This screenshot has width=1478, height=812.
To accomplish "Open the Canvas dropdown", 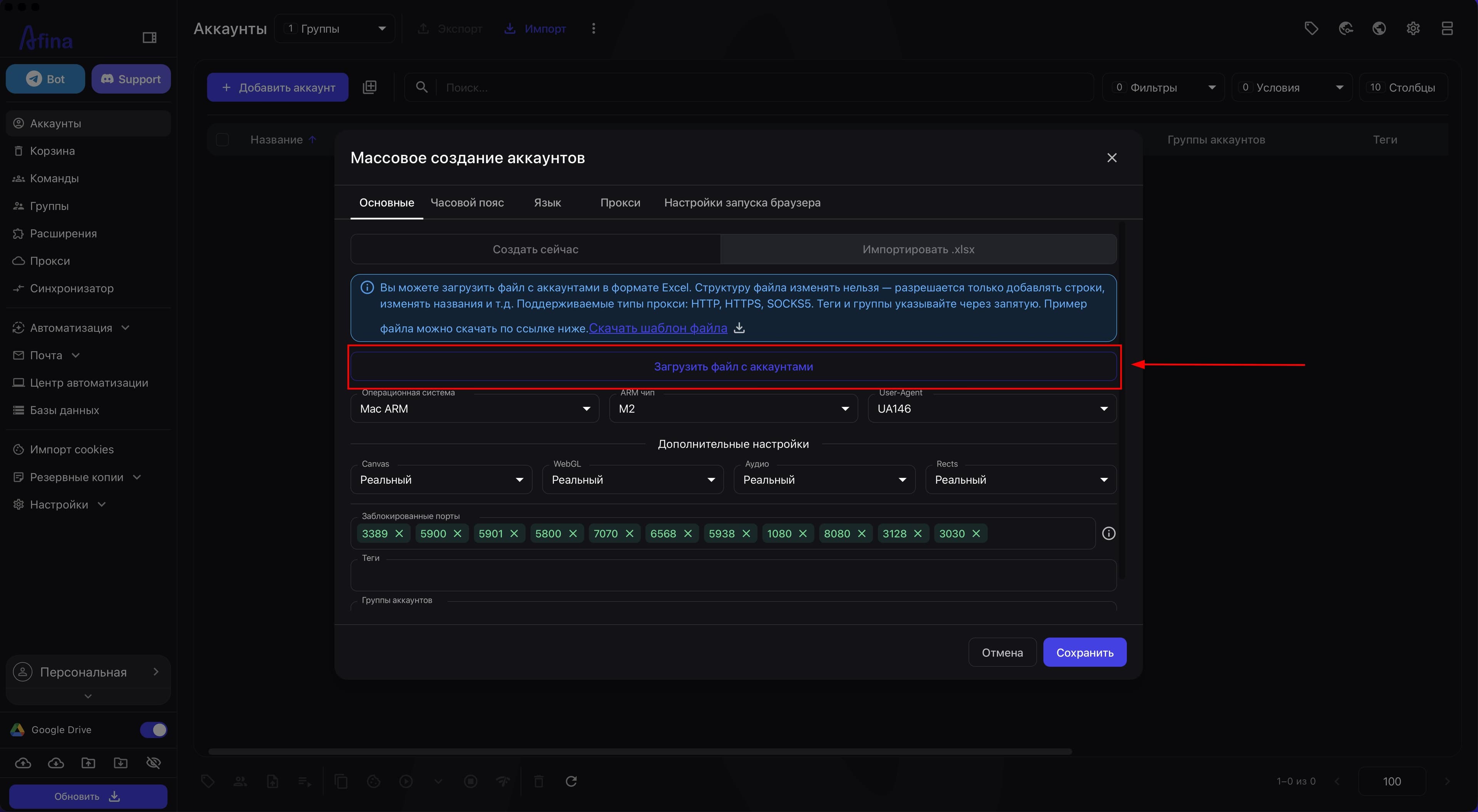I will [x=441, y=480].
